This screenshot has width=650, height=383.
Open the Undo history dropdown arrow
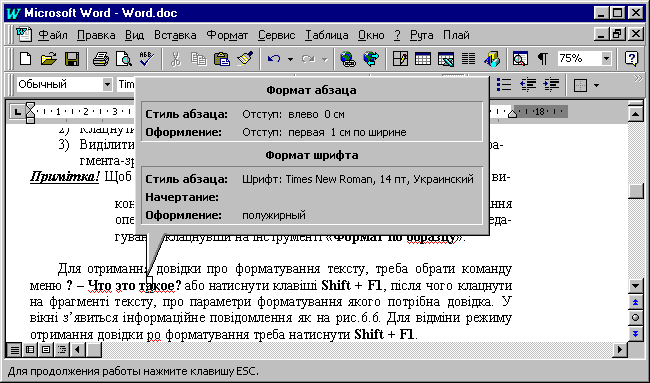pyautogui.click(x=291, y=59)
